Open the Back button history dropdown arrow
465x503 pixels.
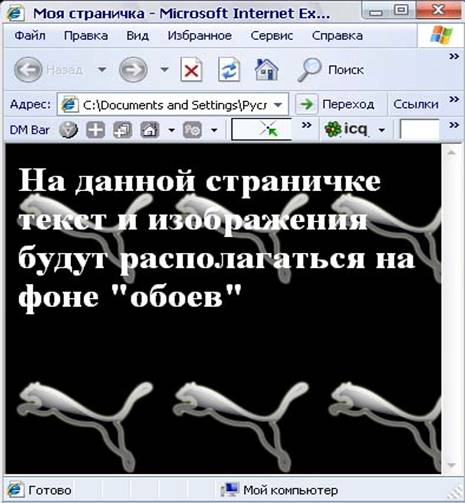[102, 69]
